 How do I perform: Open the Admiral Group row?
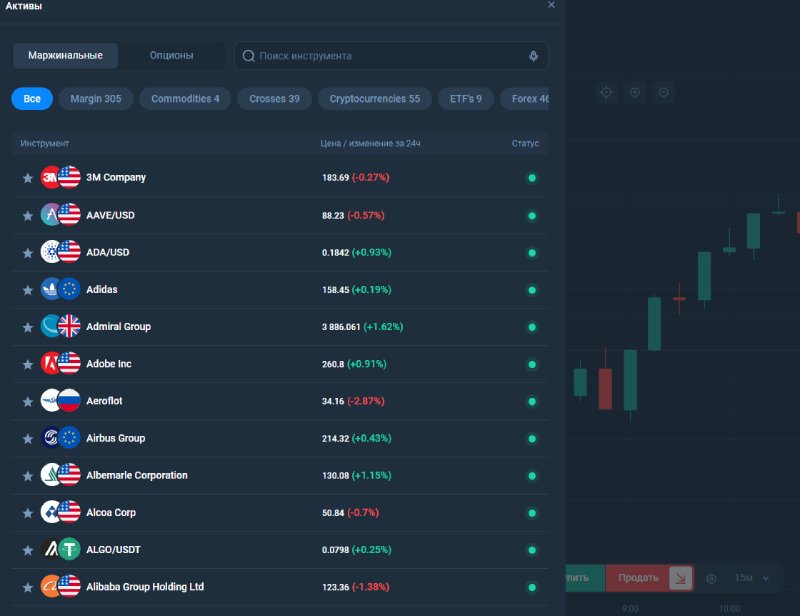(280, 327)
